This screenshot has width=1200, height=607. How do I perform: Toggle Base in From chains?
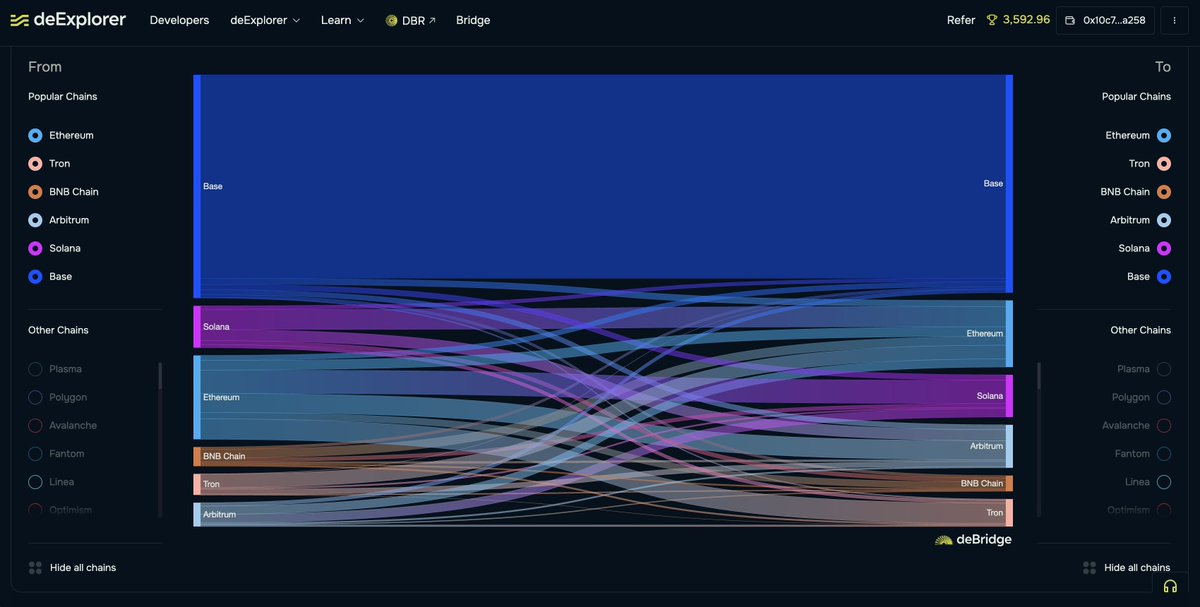(35, 276)
